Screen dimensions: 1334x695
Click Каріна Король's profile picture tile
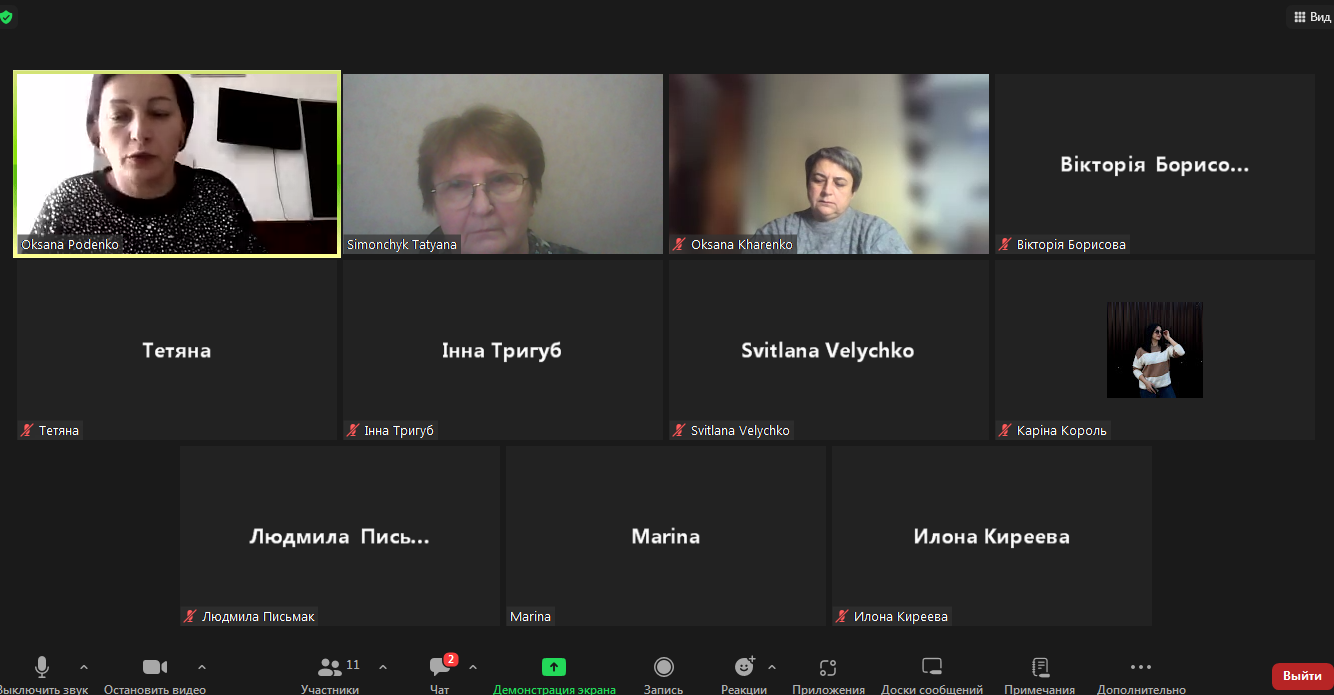point(1154,350)
